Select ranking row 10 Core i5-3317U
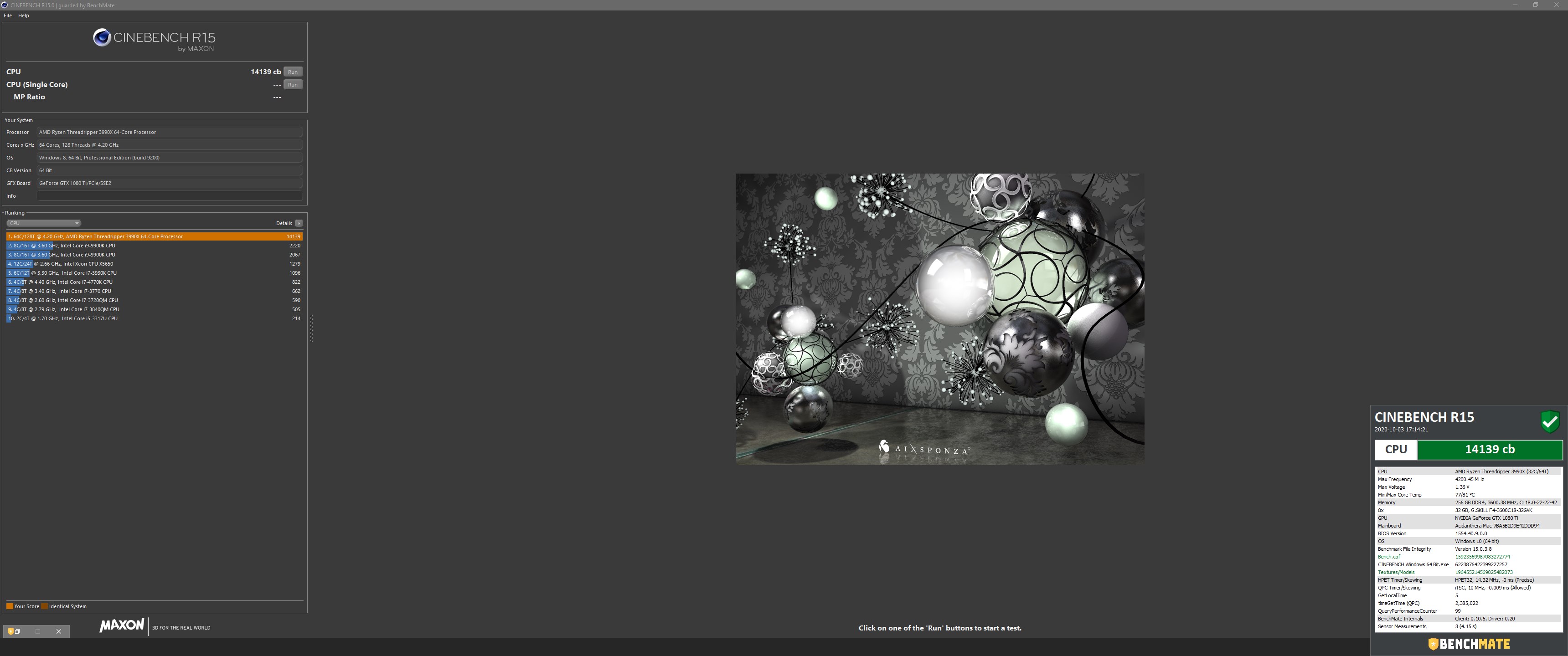 [x=155, y=318]
